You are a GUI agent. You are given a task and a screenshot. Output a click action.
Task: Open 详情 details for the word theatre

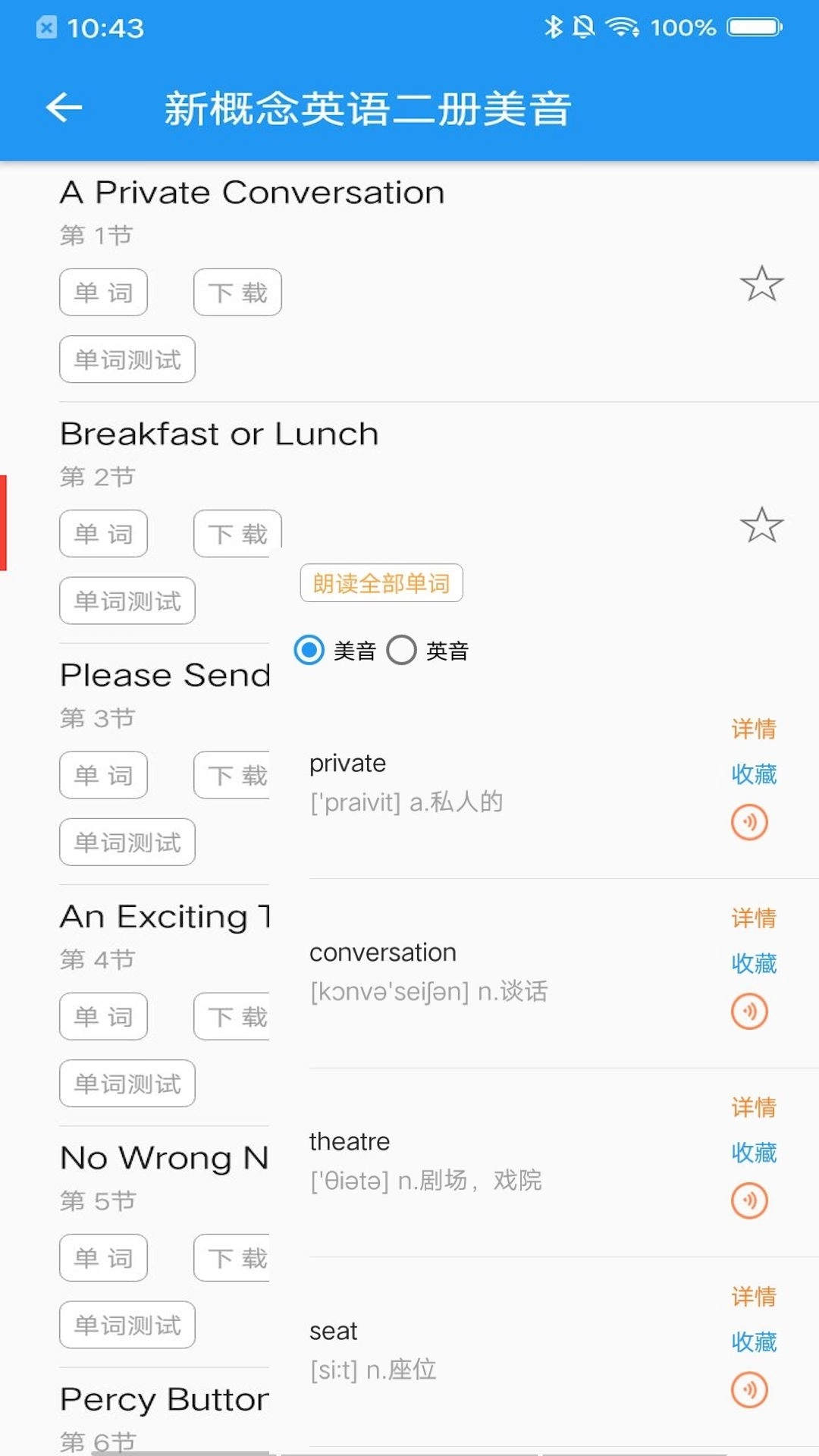coord(754,1107)
